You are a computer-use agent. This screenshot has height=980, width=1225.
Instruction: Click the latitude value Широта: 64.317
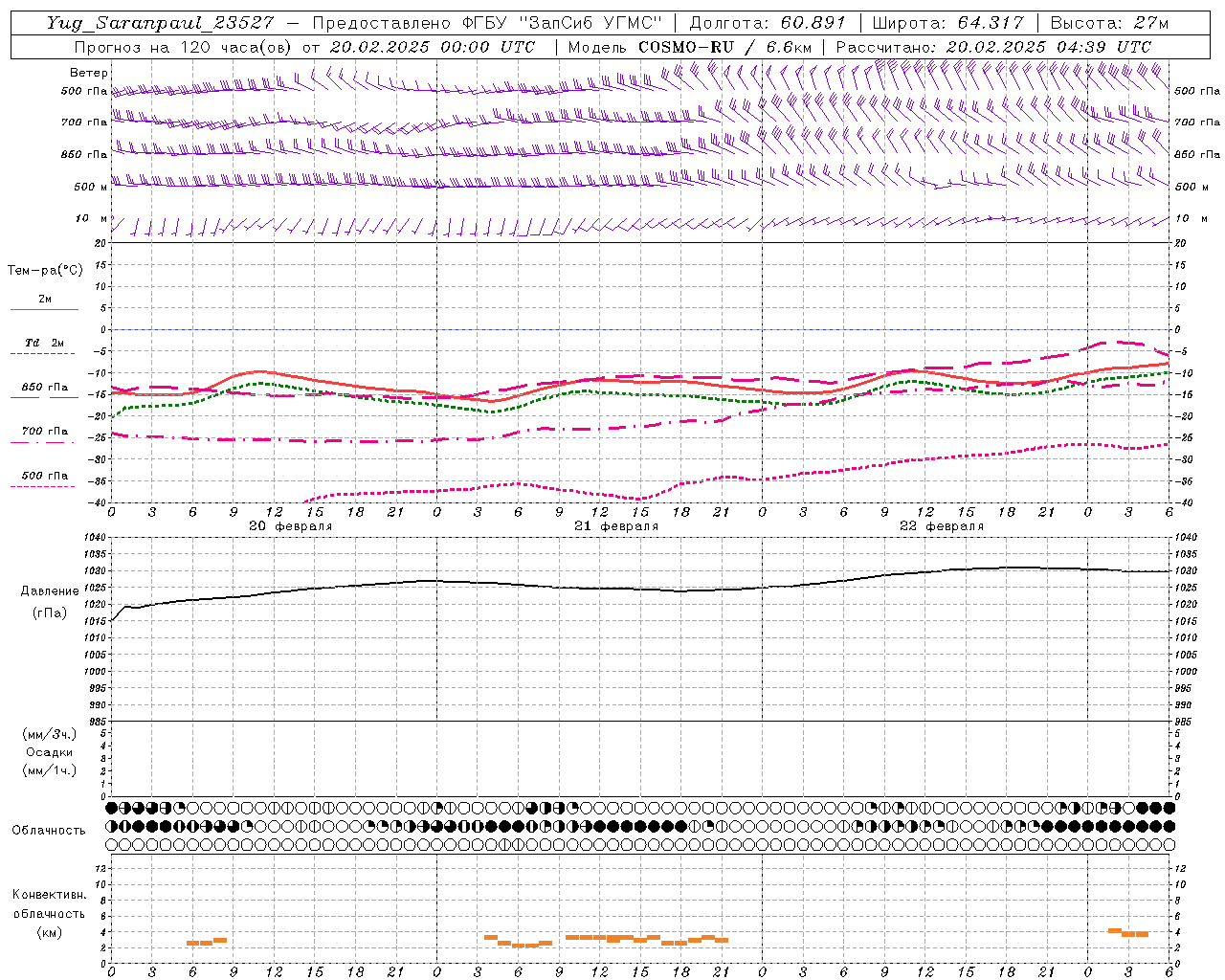(948, 23)
